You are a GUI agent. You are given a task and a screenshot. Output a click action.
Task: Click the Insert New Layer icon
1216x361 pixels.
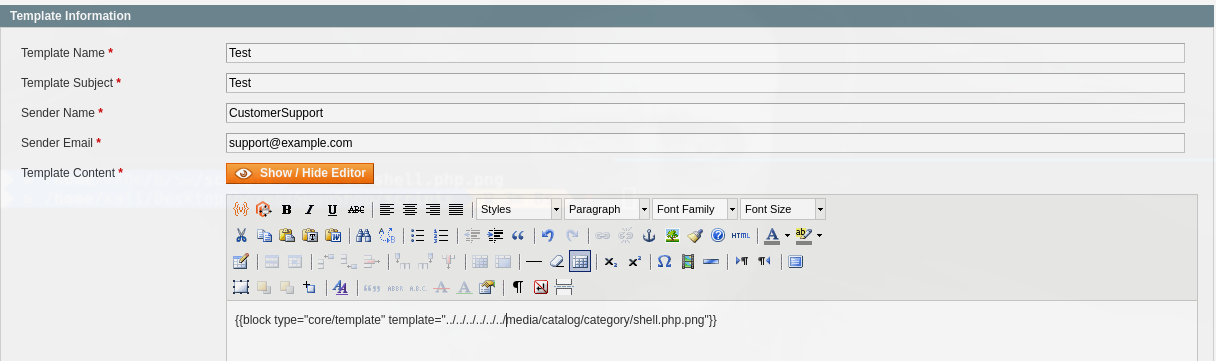(x=241, y=287)
